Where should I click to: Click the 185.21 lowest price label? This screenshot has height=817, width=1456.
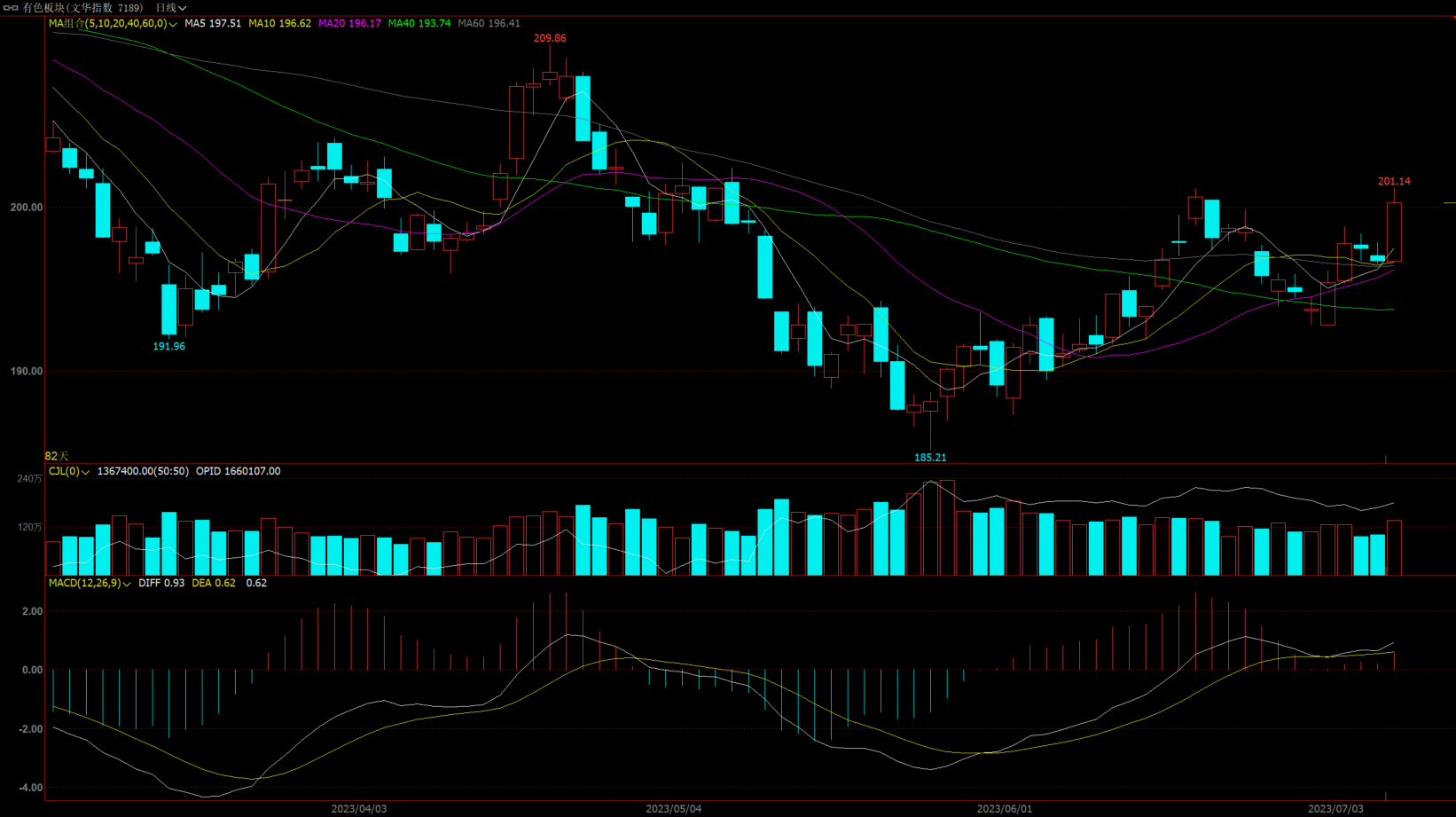tap(930, 458)
